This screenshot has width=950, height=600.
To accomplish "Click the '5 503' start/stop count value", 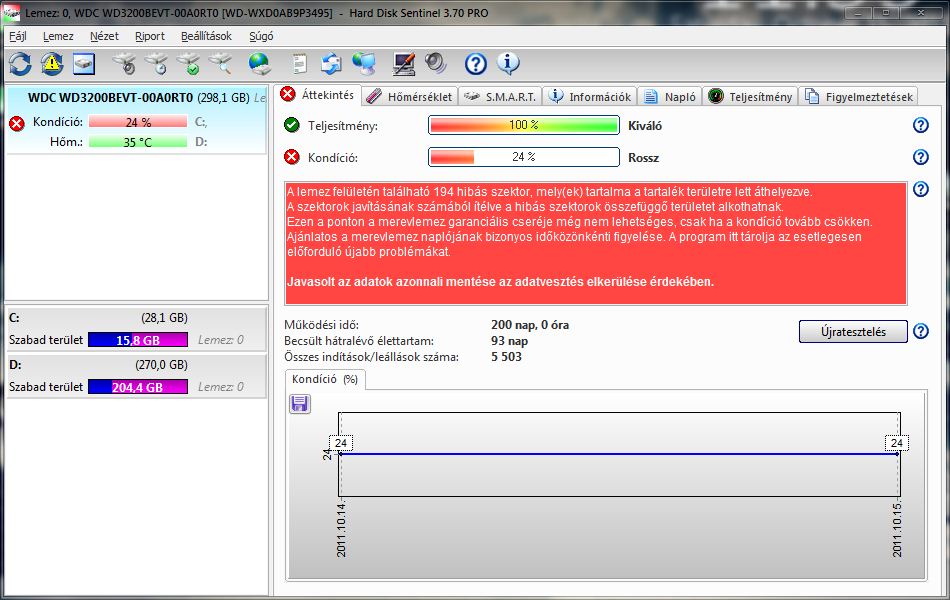I will (x=507, y=357).
